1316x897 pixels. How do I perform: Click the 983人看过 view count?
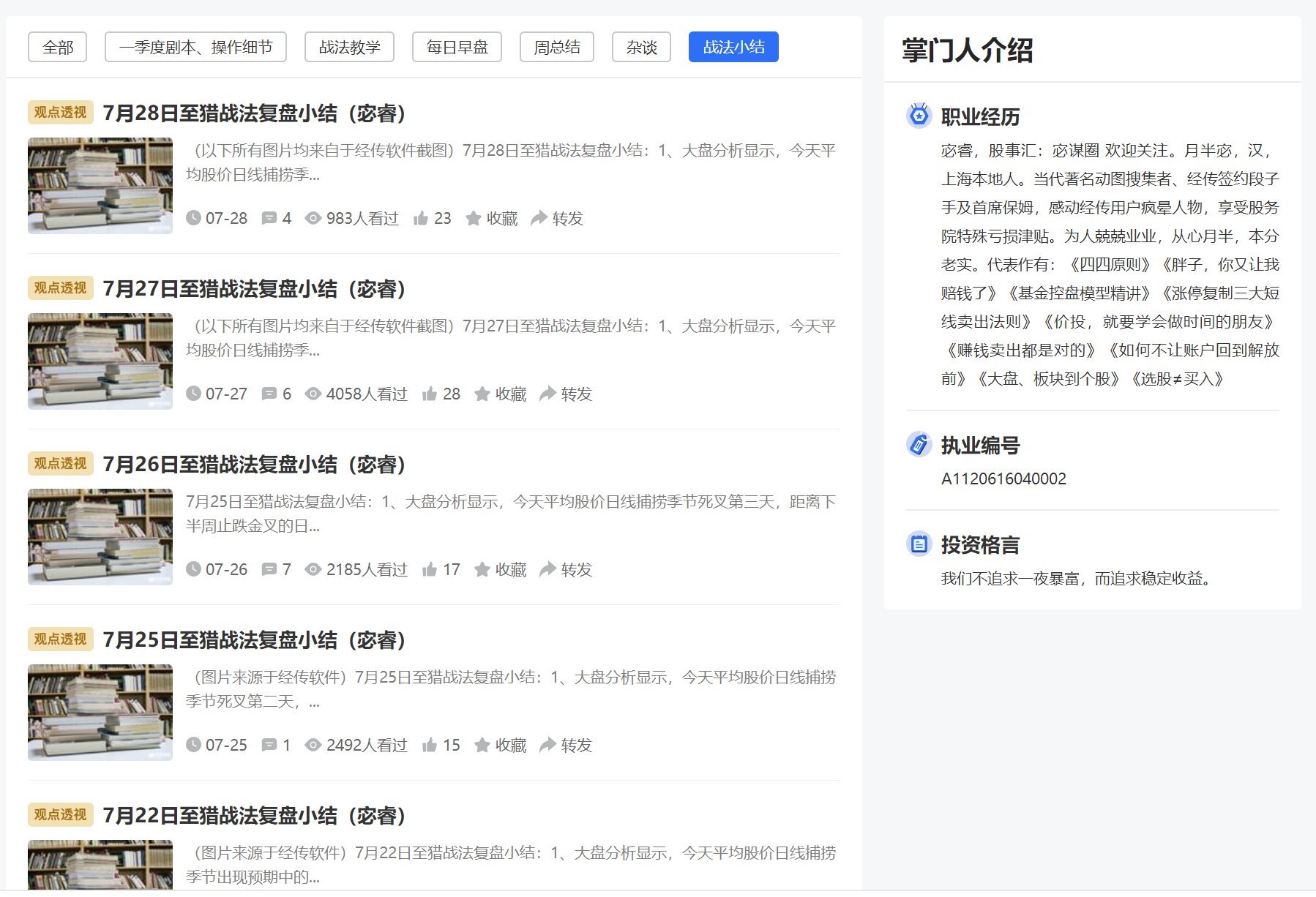[x=362, y=218]
